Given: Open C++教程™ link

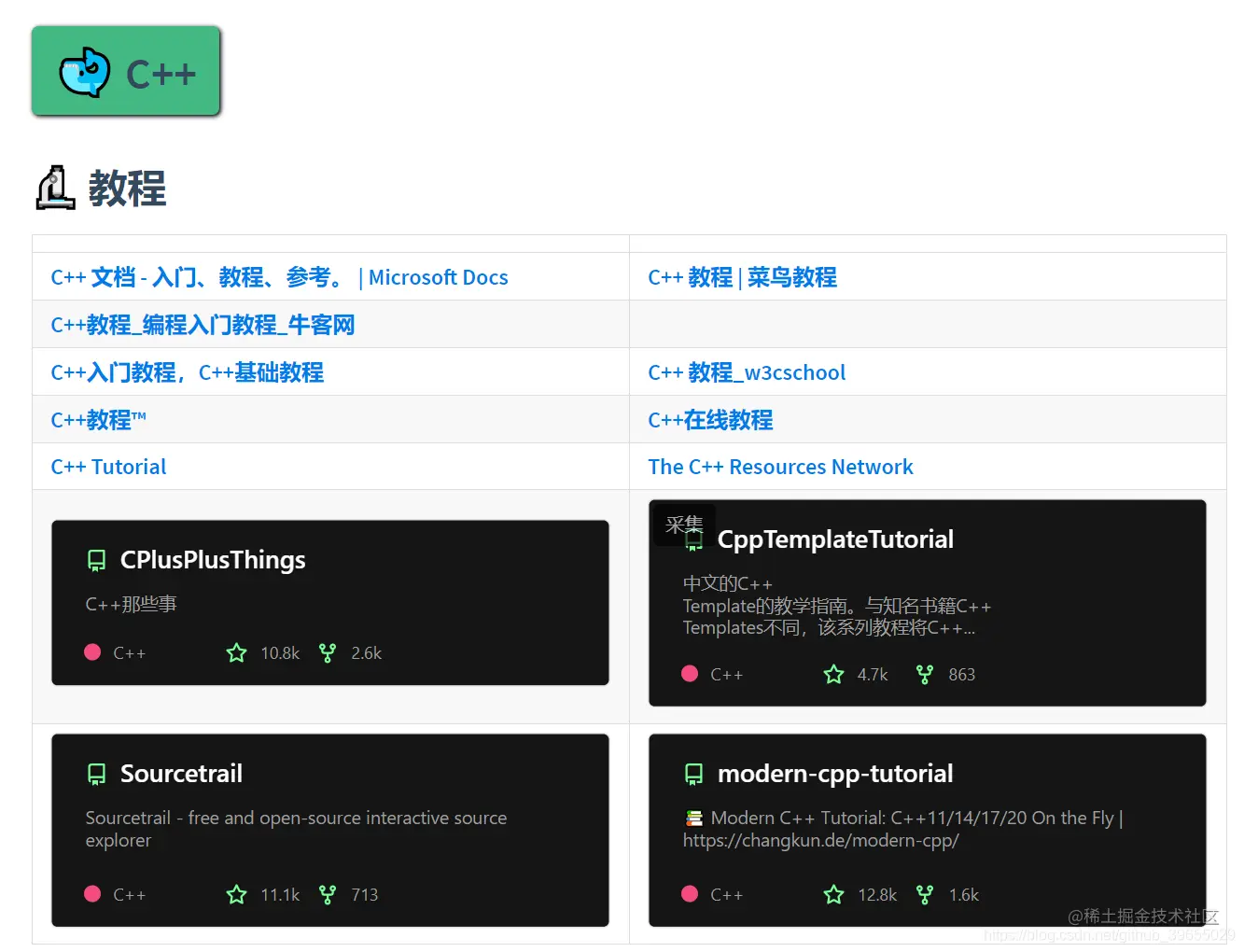Looking at the screenshot, I should [x=98, y=420].
